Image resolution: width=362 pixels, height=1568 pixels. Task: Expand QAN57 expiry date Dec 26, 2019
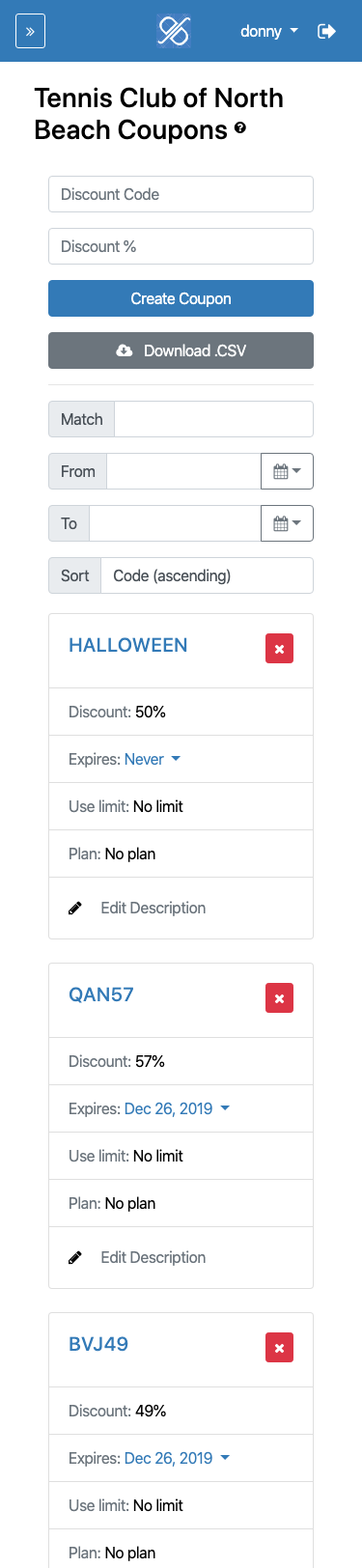tap(178, 1108)
